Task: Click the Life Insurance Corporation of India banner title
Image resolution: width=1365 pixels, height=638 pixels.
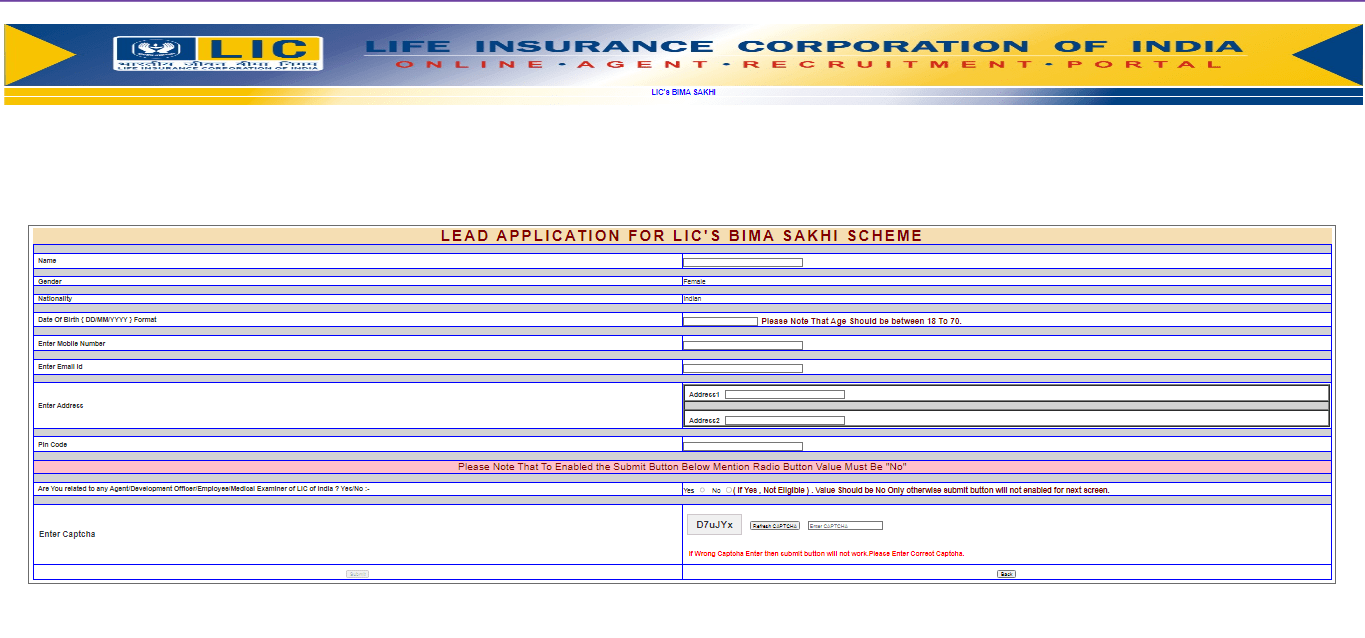Action: coord(803,46)
